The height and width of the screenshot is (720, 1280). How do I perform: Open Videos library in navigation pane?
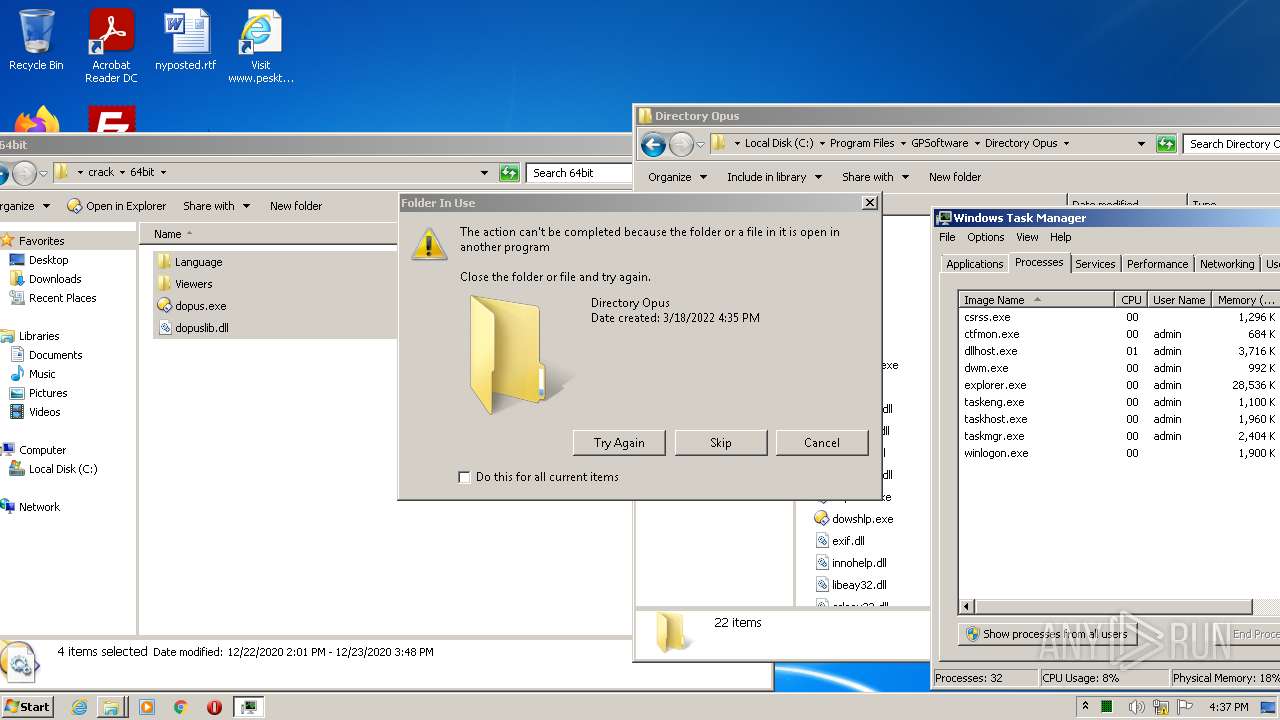(44, 412)
